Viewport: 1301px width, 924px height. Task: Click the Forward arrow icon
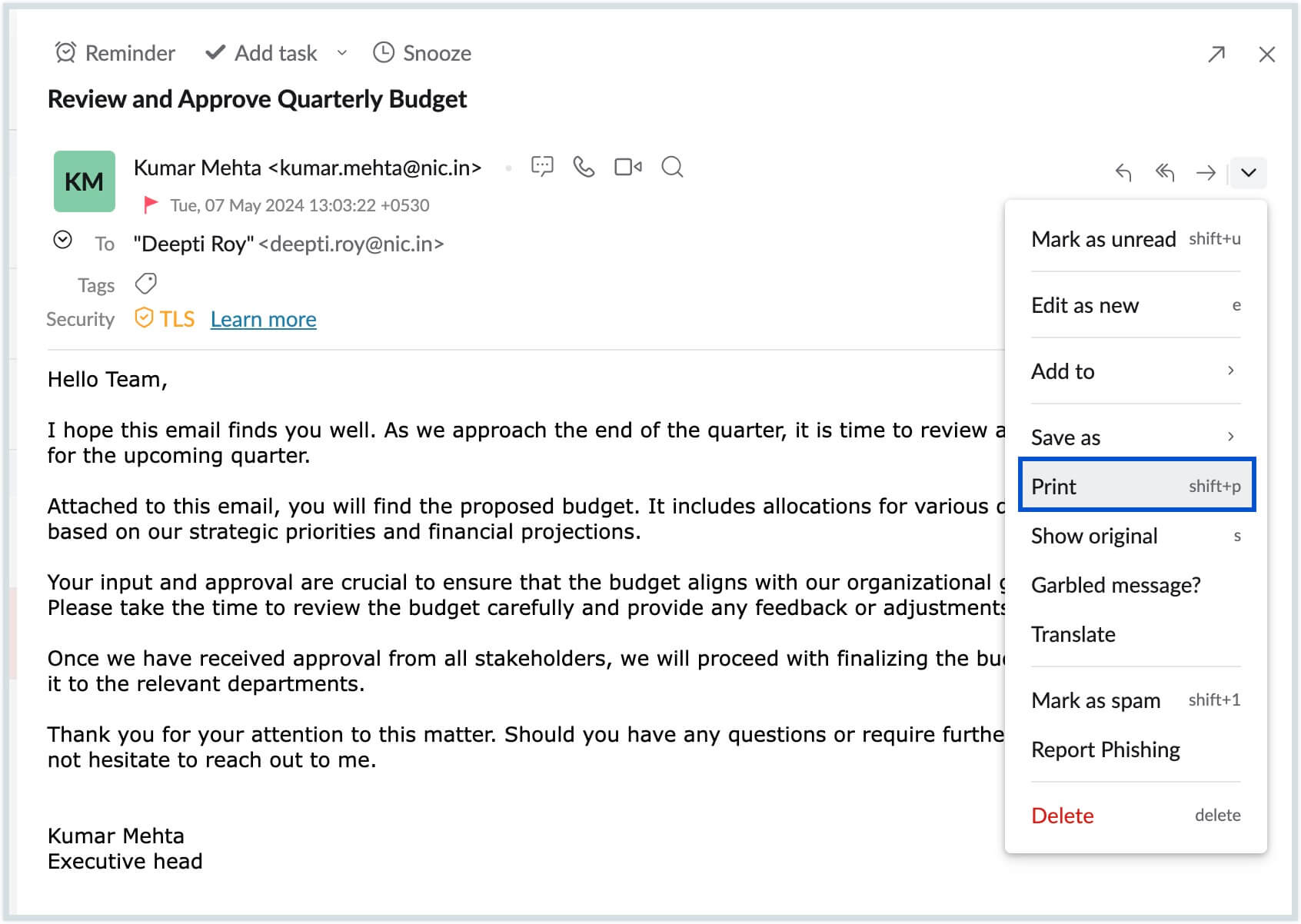(x=1206, y=172)
